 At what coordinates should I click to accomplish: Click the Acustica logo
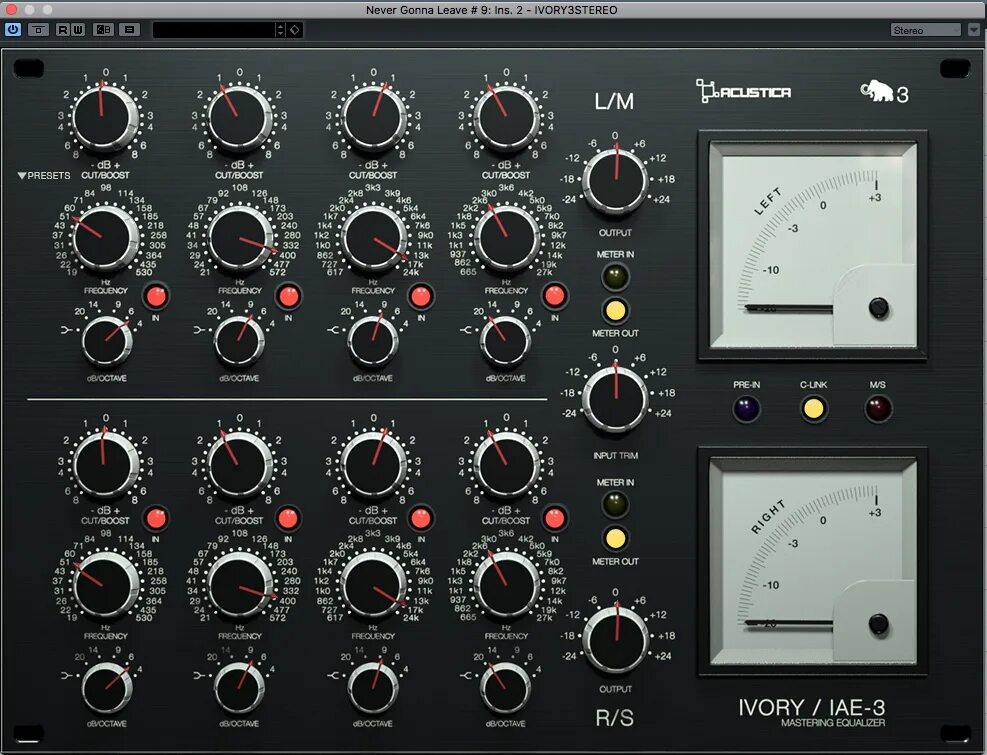pyautogui.click(x=743, y=91)
